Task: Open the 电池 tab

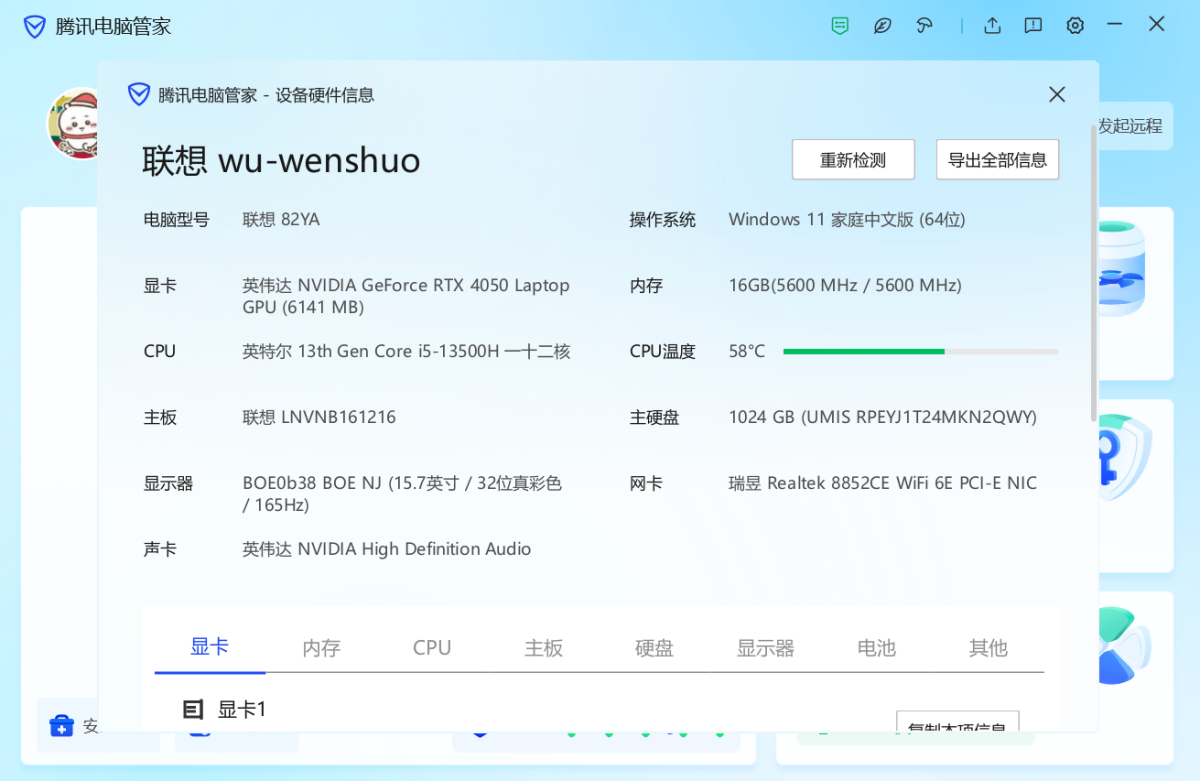Action: pyautogui.click(x=876, y=648)
